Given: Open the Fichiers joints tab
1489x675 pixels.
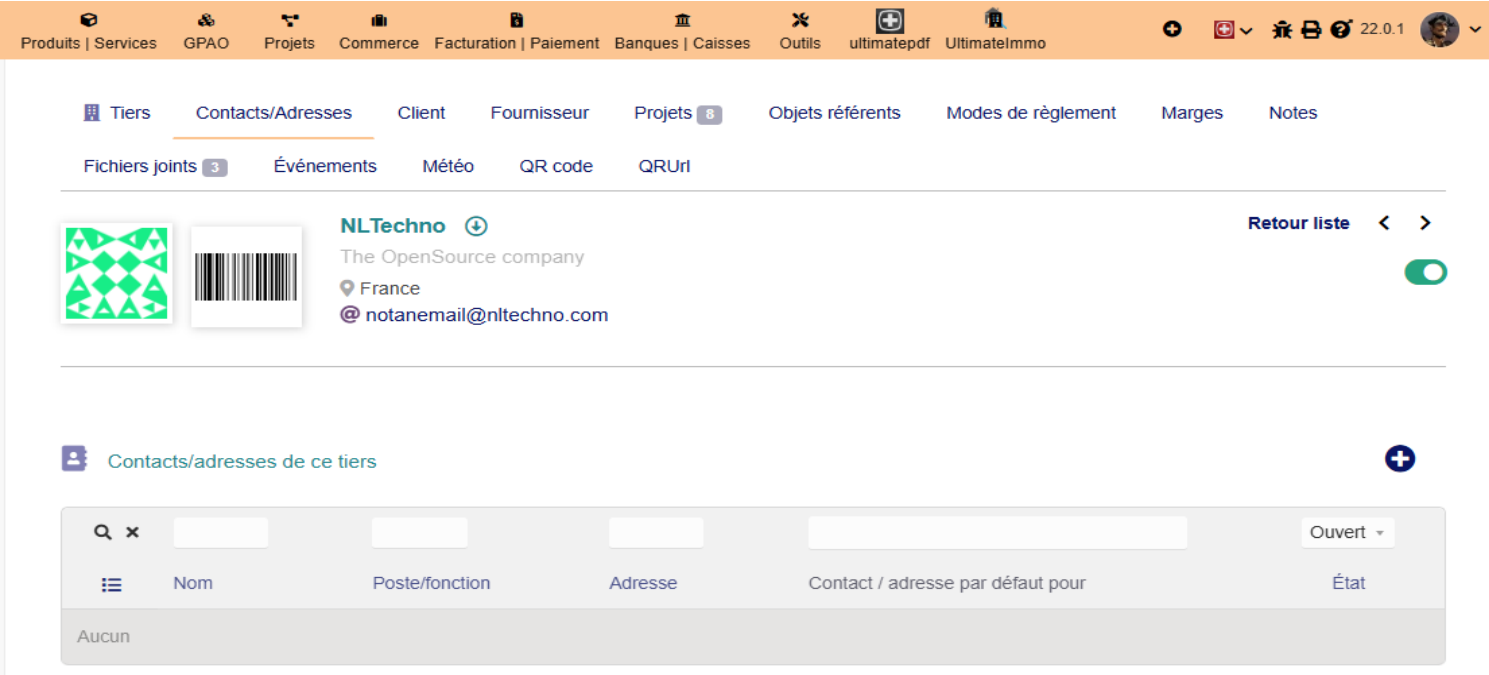Looking at the screenshot, I should [155, 166].
